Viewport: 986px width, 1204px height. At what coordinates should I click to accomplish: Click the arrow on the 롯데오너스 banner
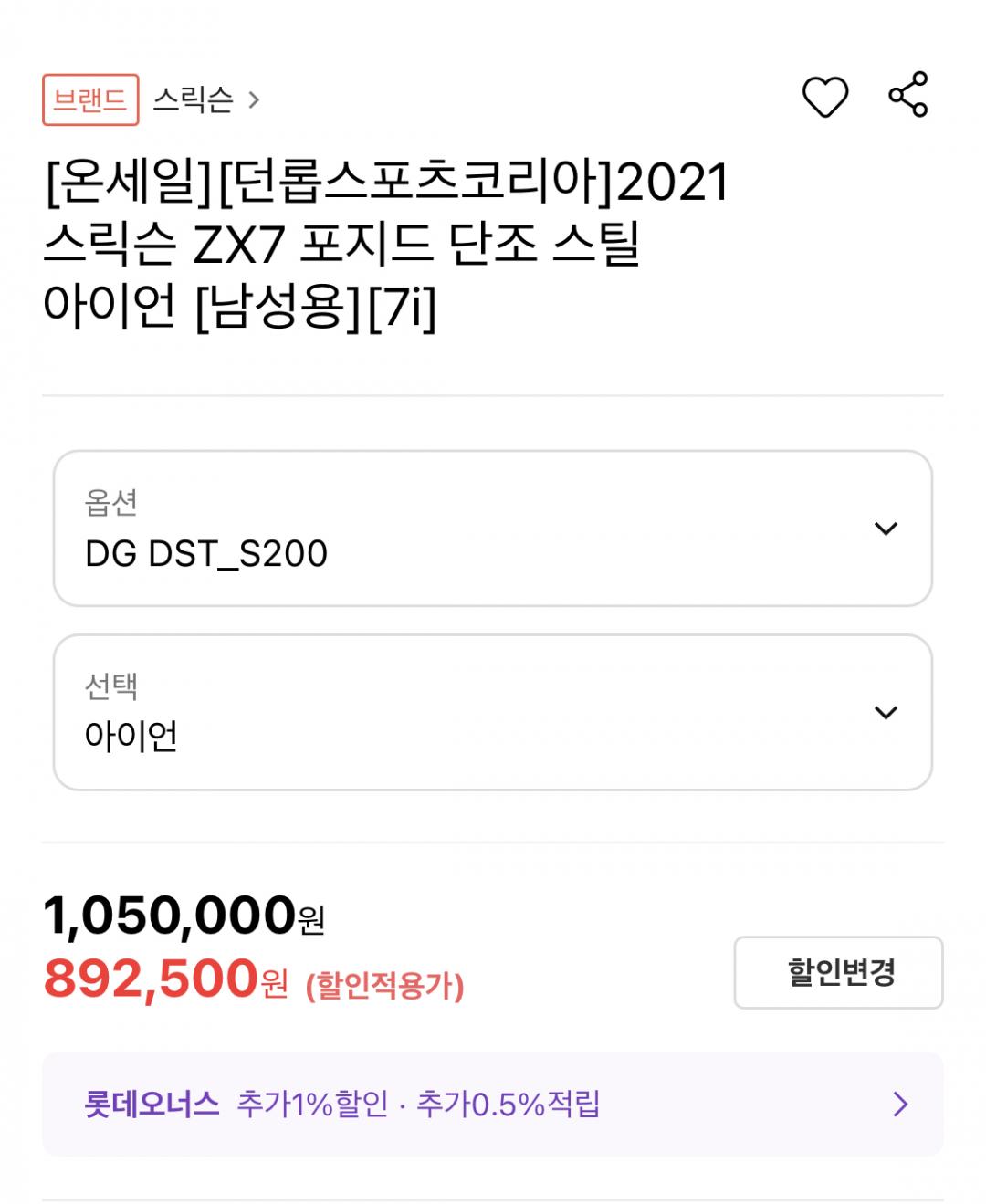click(900, 1105)
